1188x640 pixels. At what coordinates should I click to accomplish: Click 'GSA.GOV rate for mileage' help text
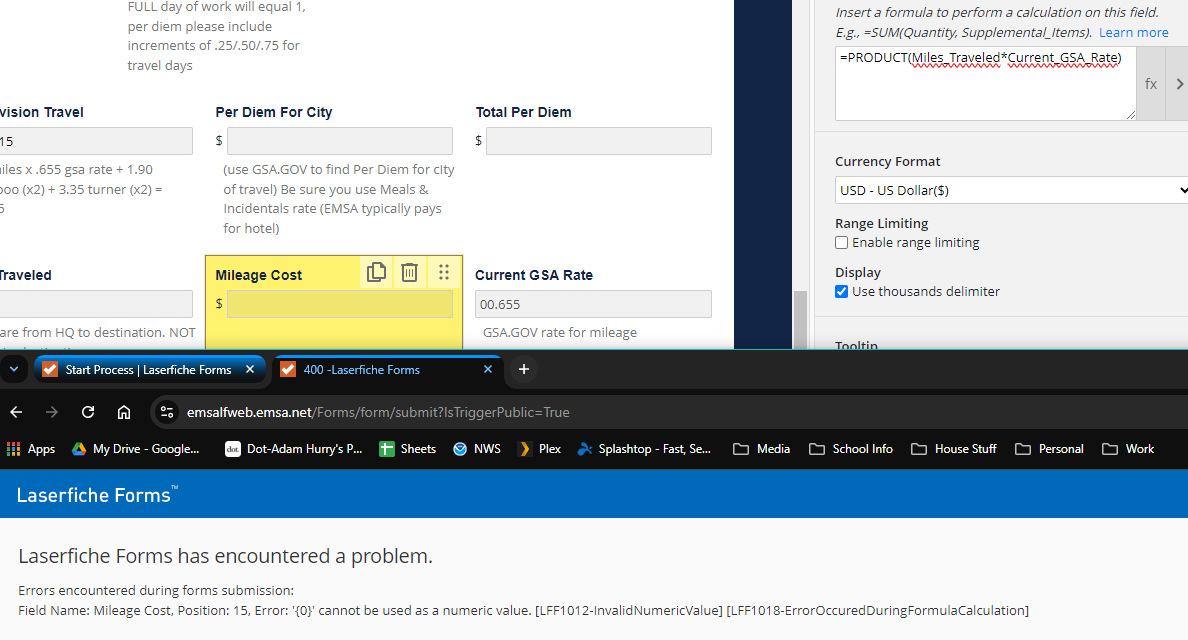560,332
